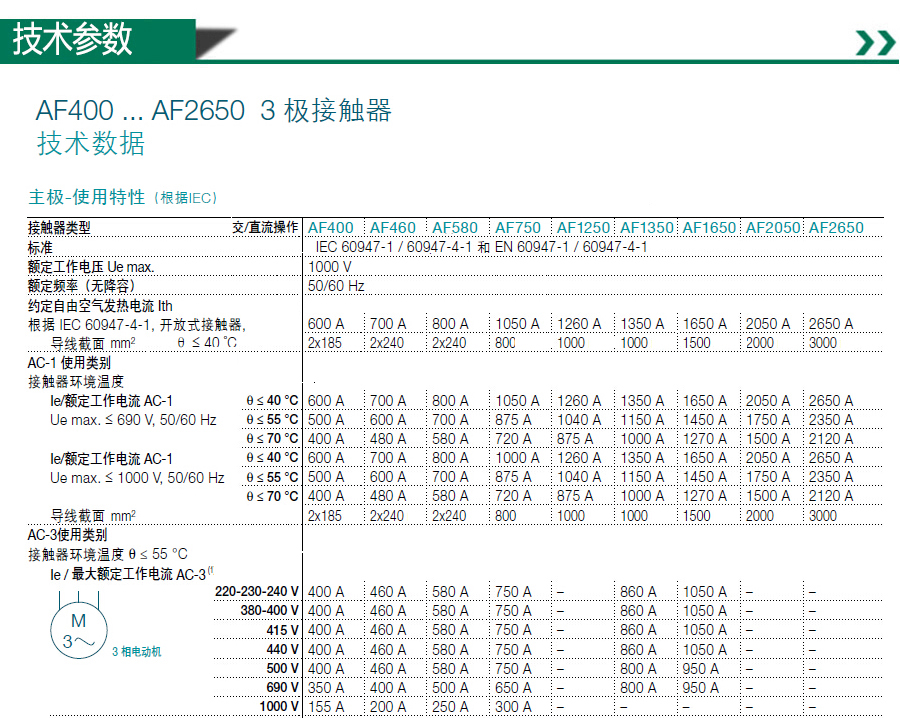900x718 pixels.
Task: Click the 690 V row label
Action: pos(281,688)
